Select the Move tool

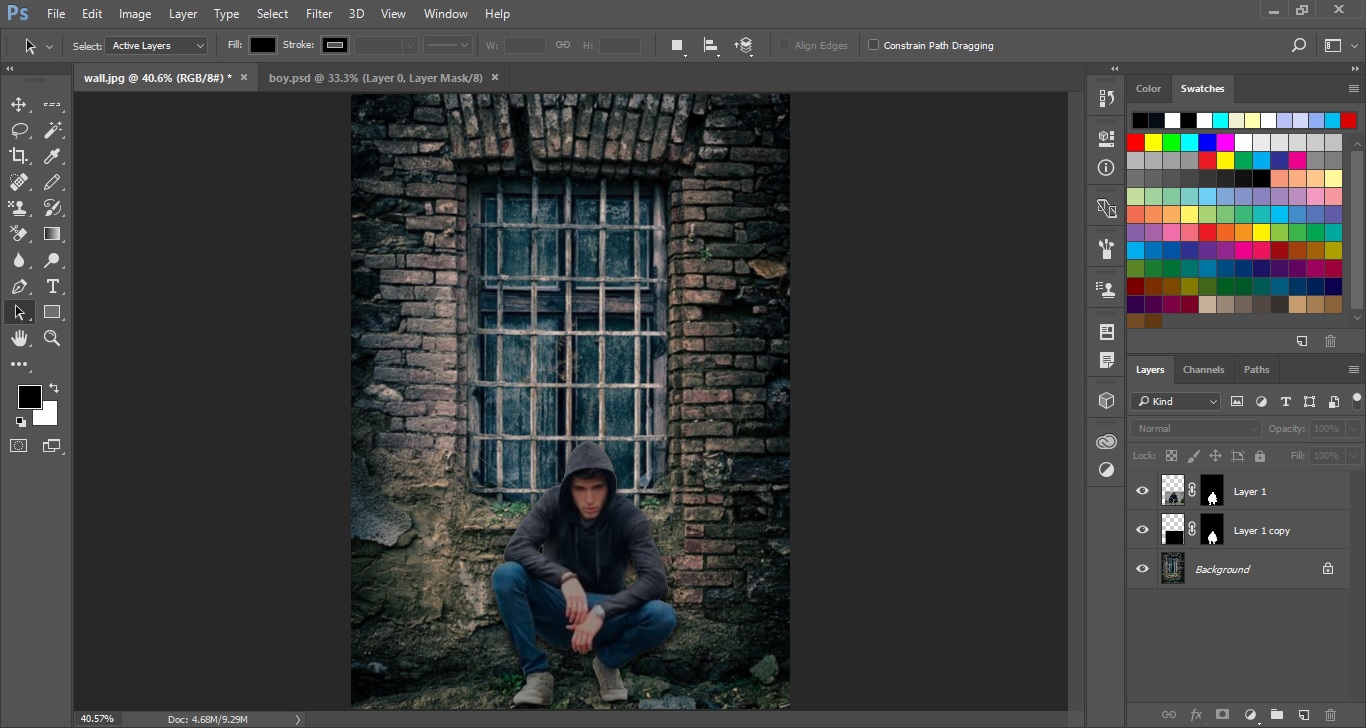tap(19, 105)
